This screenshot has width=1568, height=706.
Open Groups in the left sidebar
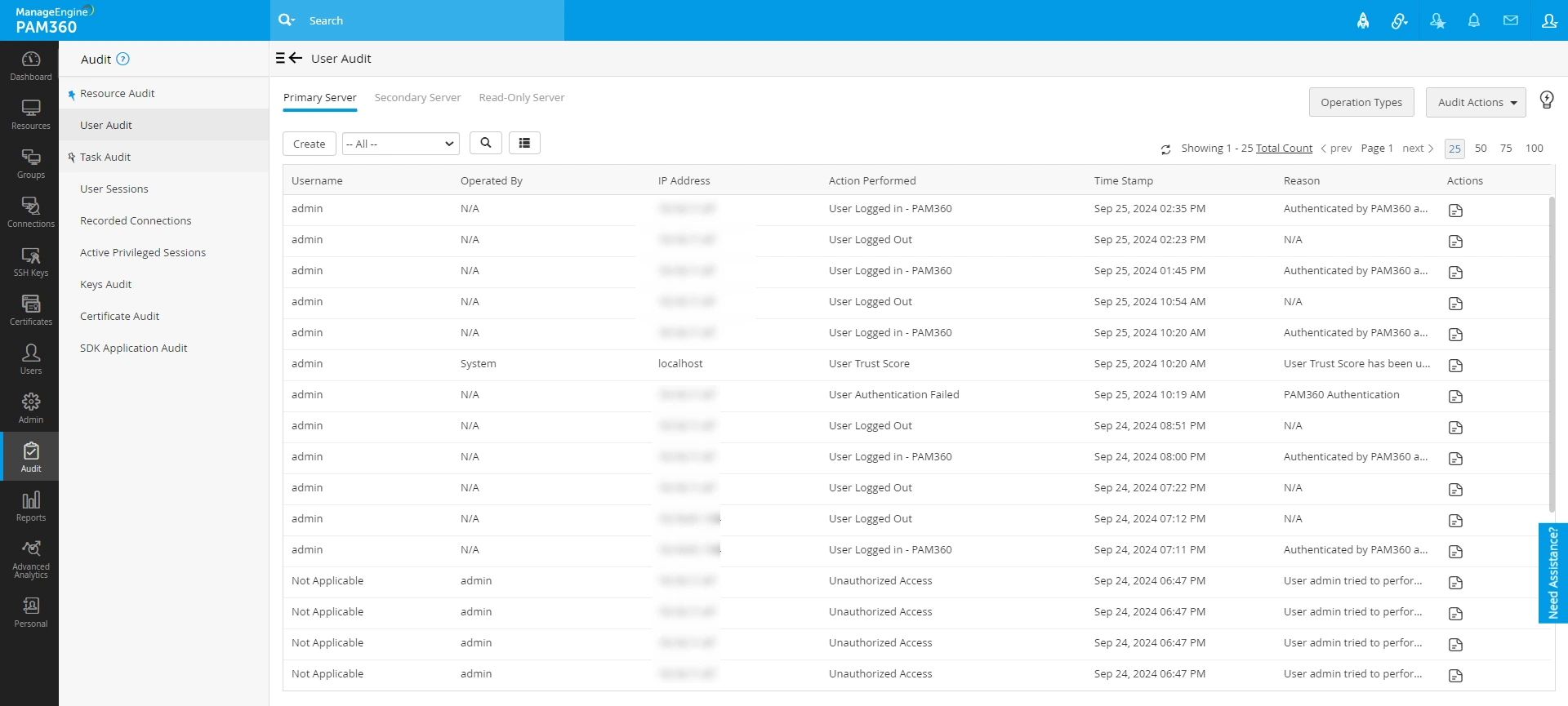click(x=30, y=163)
